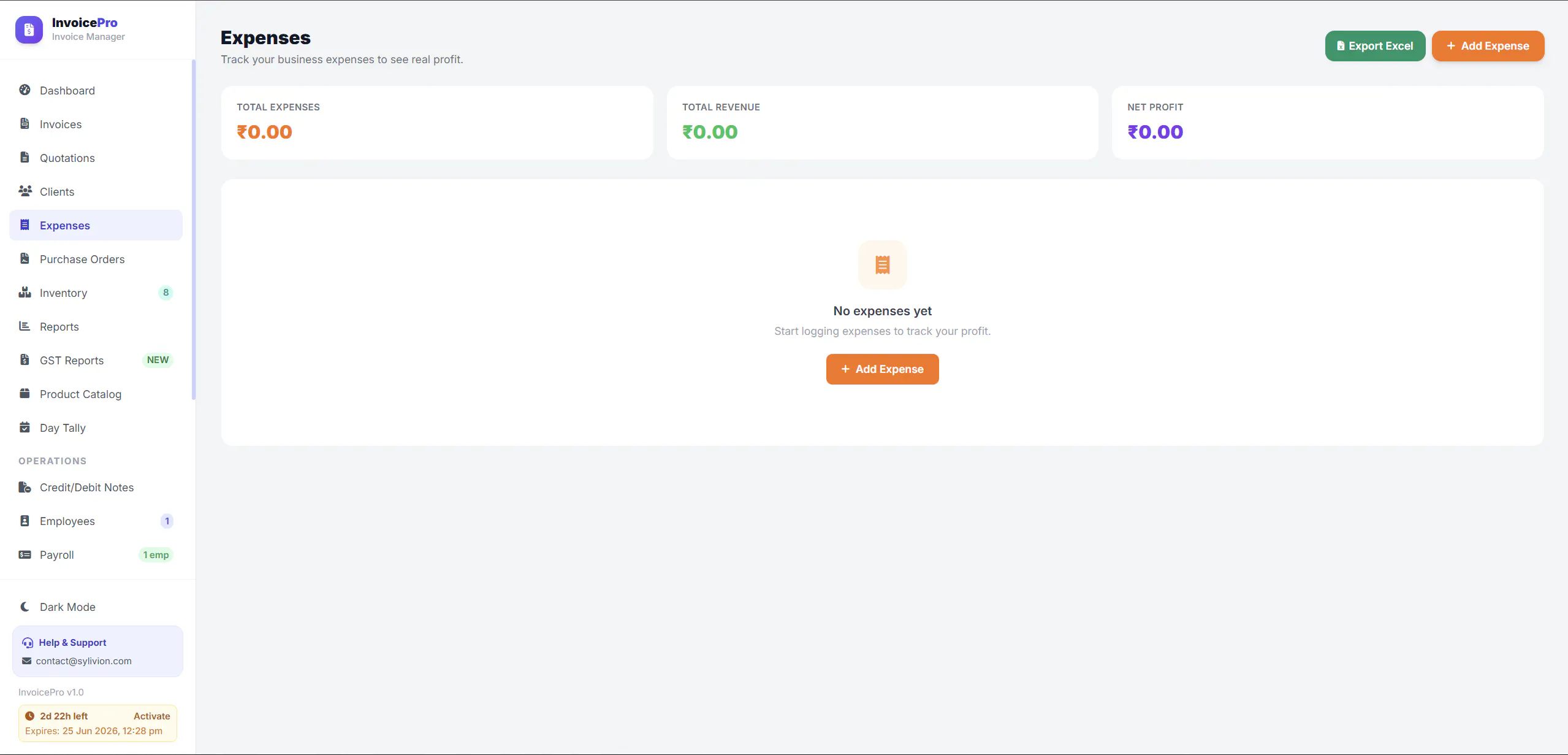Click the Employees count badge 1
This screenshot has width=1568, height=755.
point(167,521)
